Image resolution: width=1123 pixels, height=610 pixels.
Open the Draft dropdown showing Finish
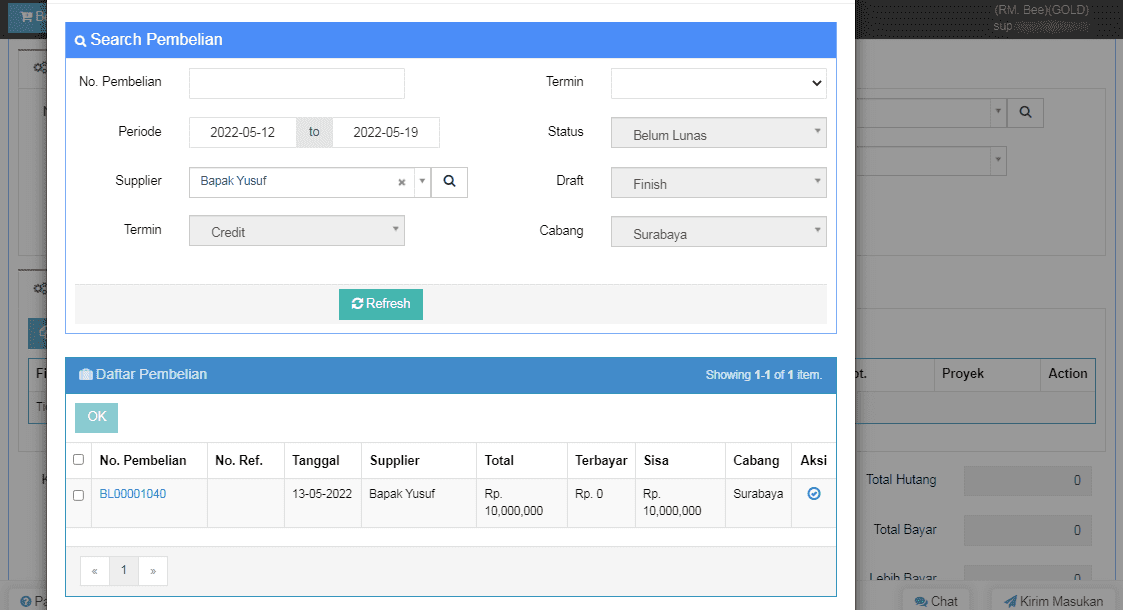click(718, 183)
